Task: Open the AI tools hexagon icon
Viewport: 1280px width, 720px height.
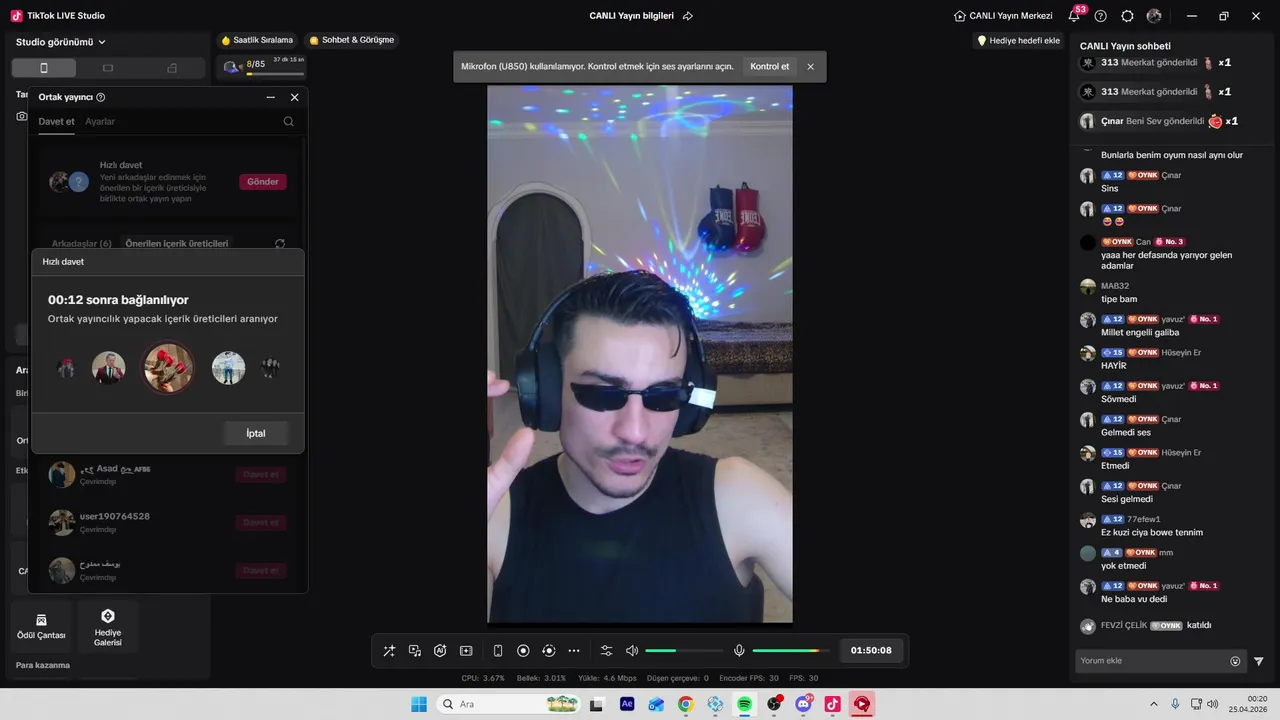Action: click(x=440, y=651)
